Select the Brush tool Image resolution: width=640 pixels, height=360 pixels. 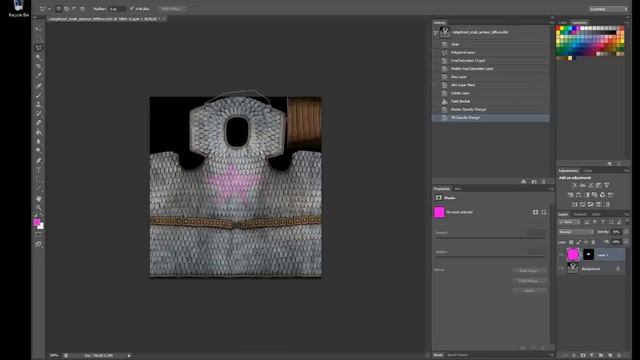[x=38, y=96]
